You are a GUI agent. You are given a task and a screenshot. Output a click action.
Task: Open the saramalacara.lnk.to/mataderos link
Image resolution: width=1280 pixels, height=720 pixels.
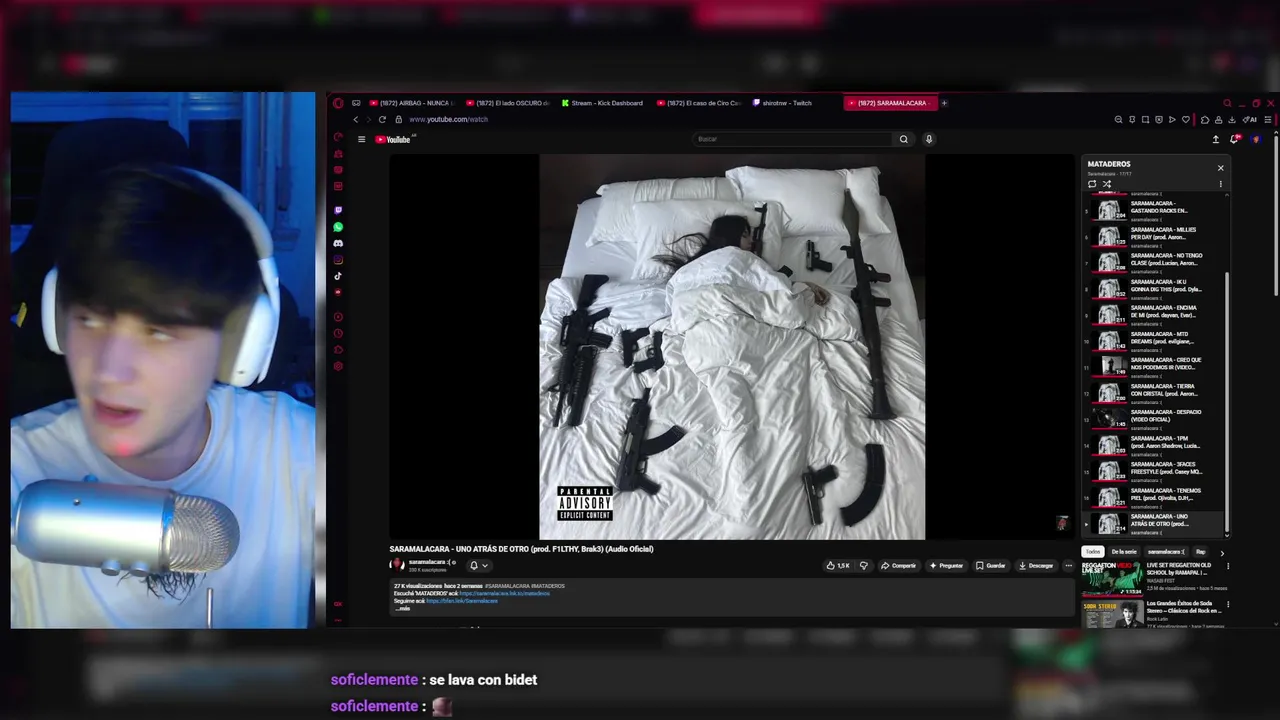click(x=505, y=593)
